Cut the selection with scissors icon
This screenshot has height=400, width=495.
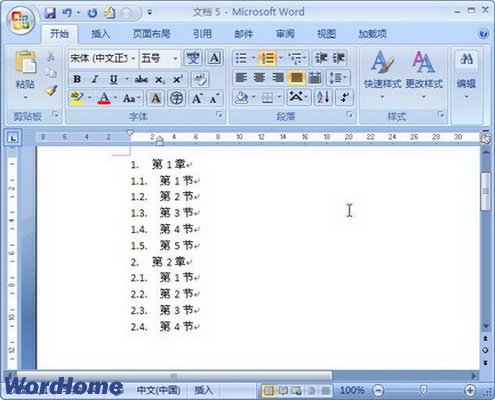tap(51, 56)
